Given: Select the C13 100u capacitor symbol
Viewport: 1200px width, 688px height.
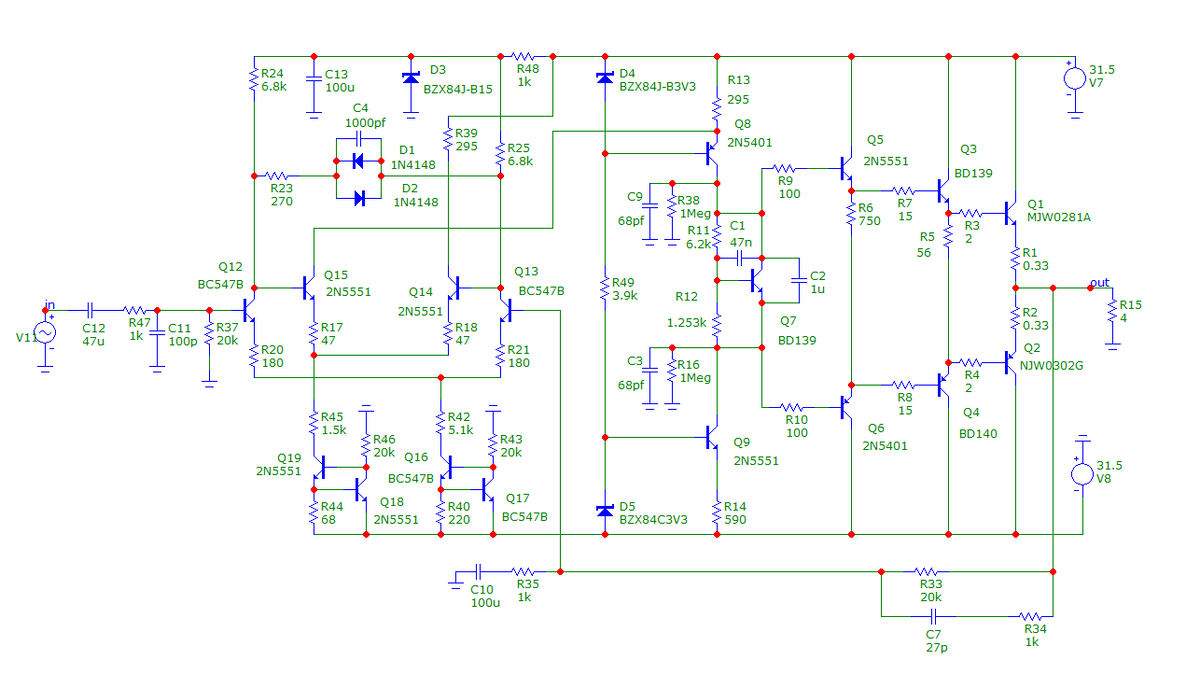Looking at the screenshot, I should (x=314, y=76).
